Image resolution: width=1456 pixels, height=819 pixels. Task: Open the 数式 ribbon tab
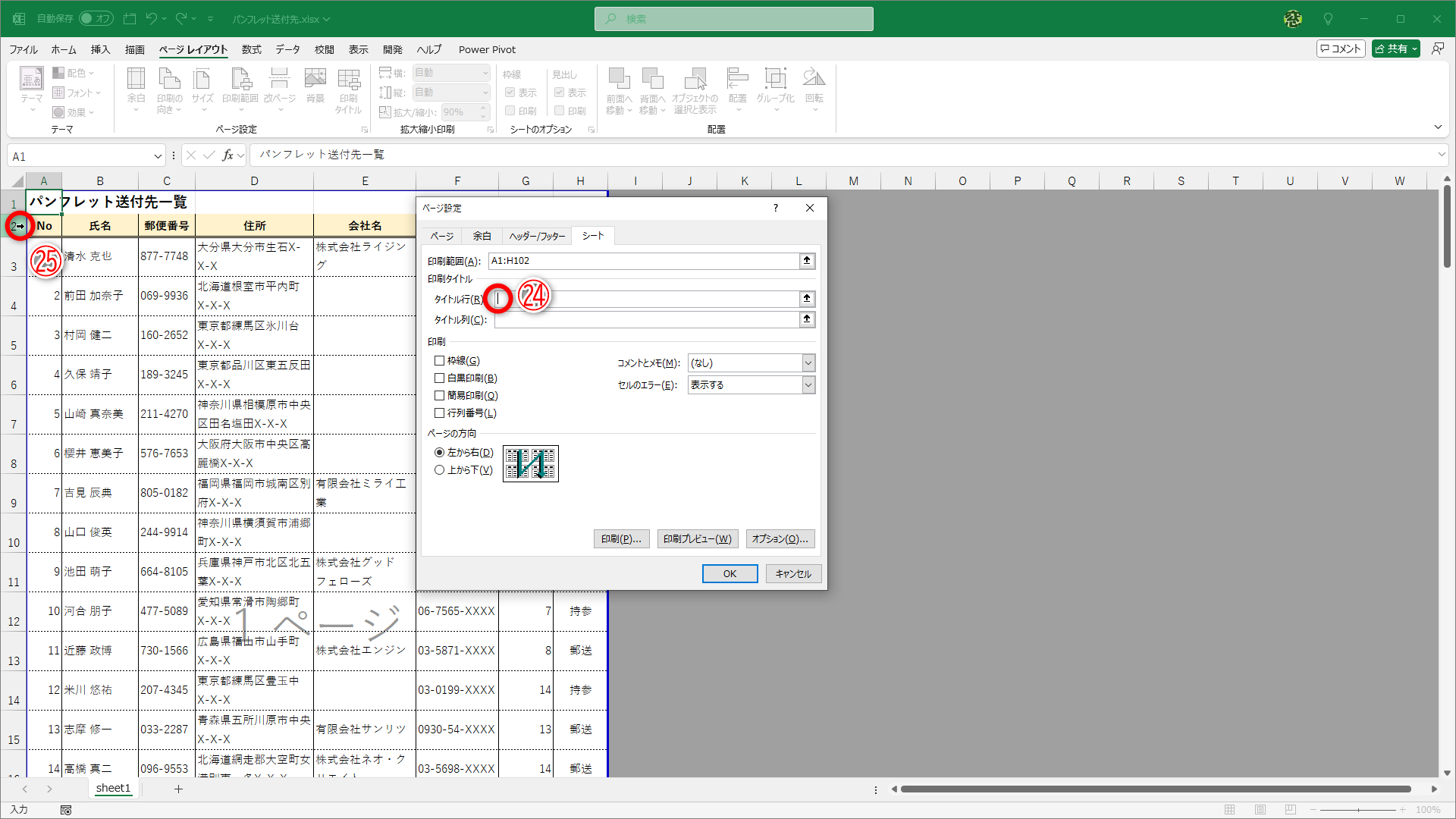(x=251, y=49)
